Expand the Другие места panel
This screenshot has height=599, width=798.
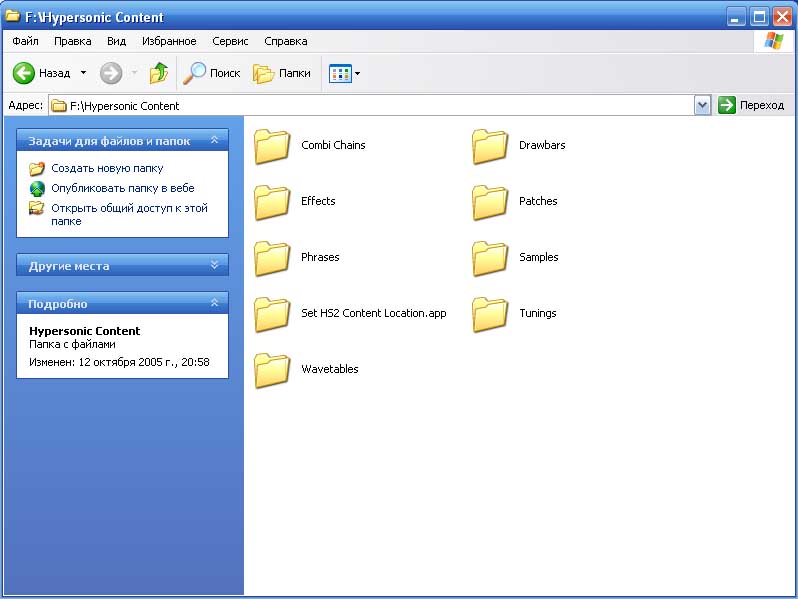[x=214, y=265]
